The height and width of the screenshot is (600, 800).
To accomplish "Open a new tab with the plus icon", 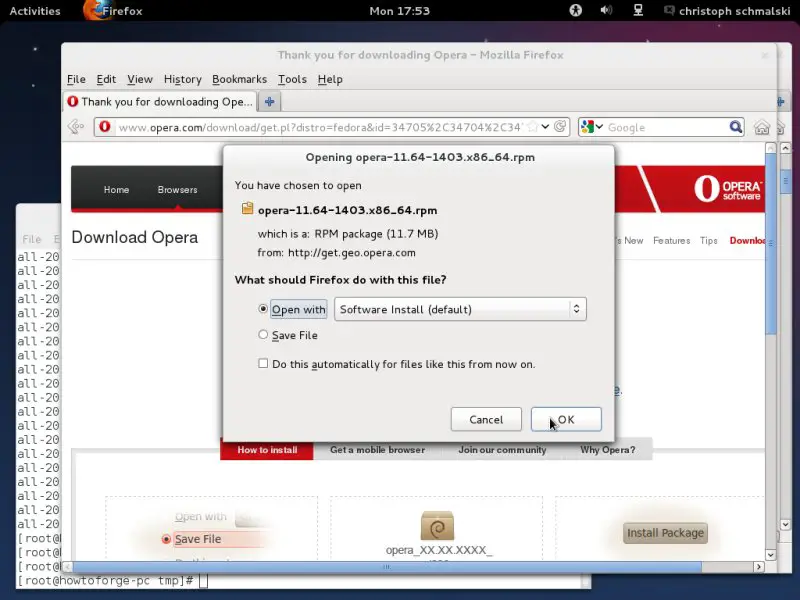I will click(x=269, y=102).
